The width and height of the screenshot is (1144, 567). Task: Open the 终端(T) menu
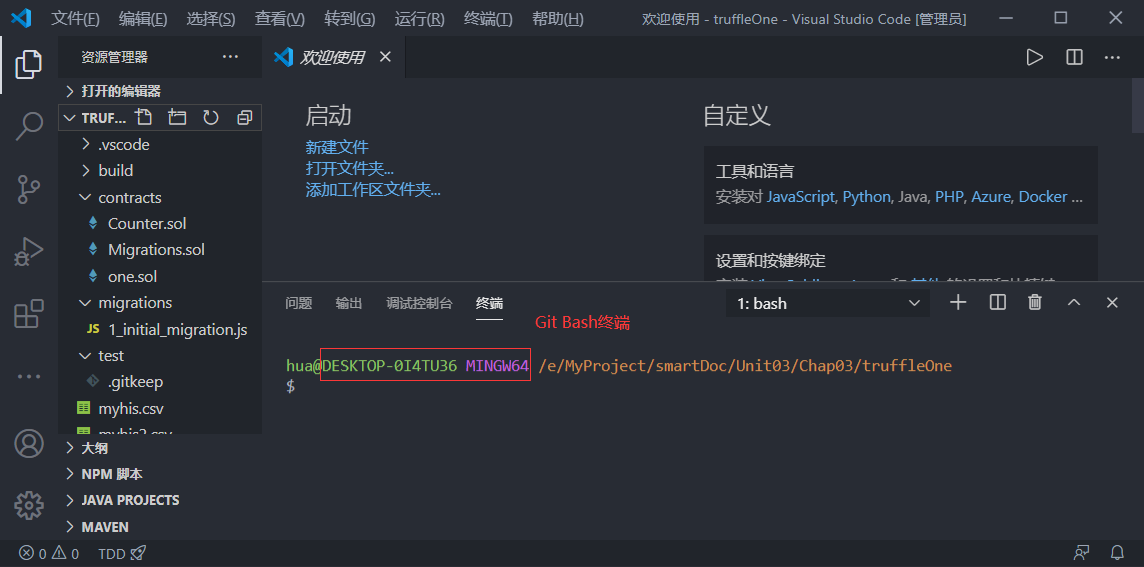click(x=488, y=19)
